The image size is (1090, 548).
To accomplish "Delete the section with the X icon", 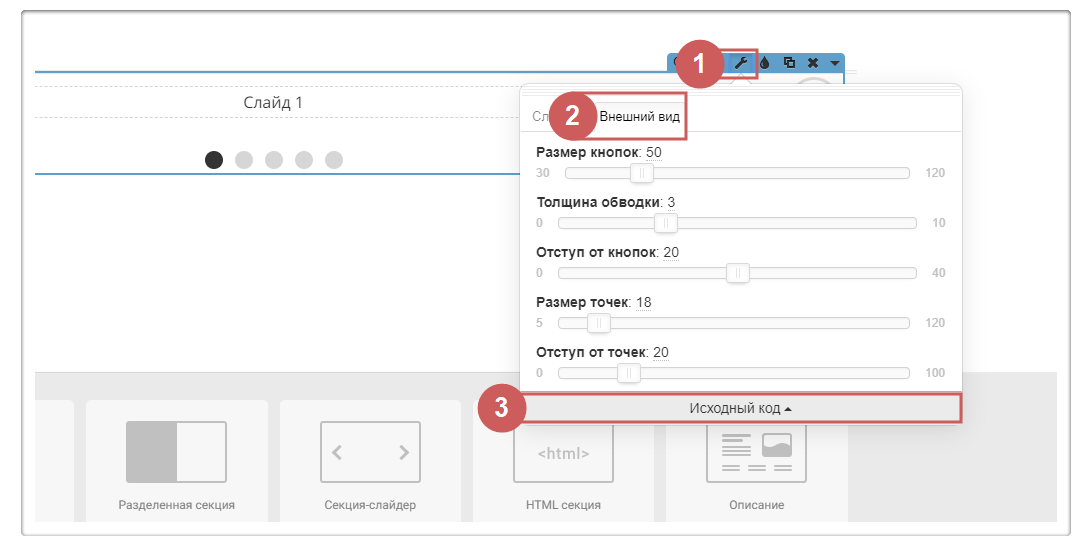I will pyautogui.click(x=812, y=63).
